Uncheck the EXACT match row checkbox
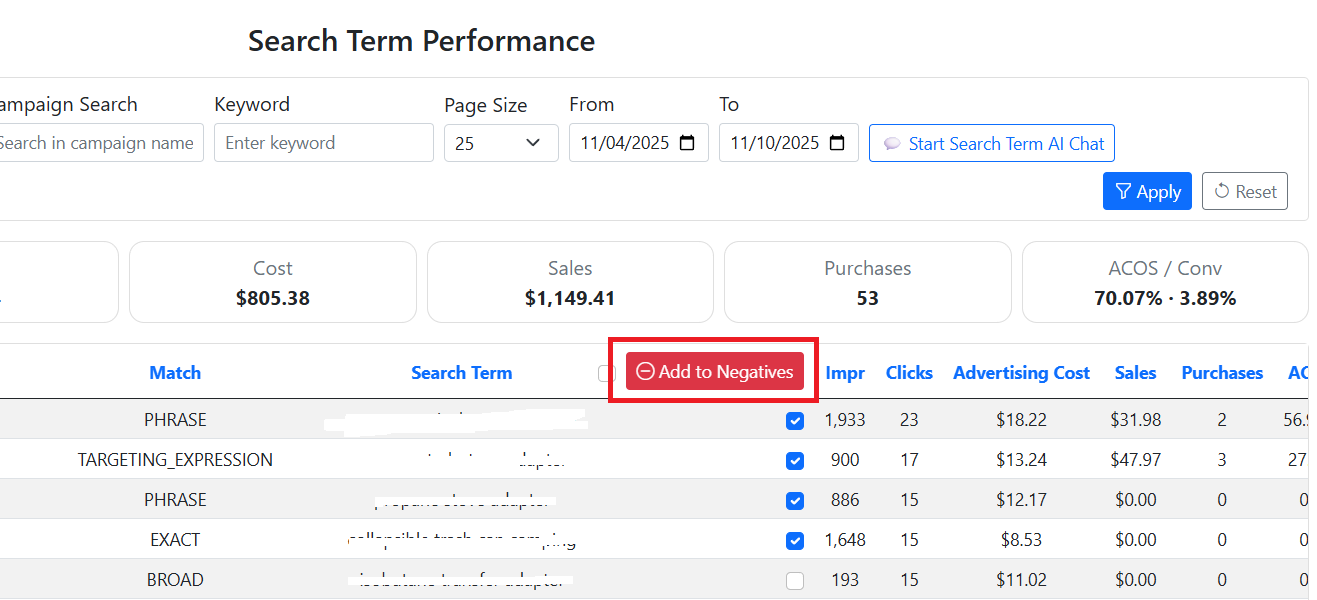Screen dimensions: 1317x600 [795, 541]
